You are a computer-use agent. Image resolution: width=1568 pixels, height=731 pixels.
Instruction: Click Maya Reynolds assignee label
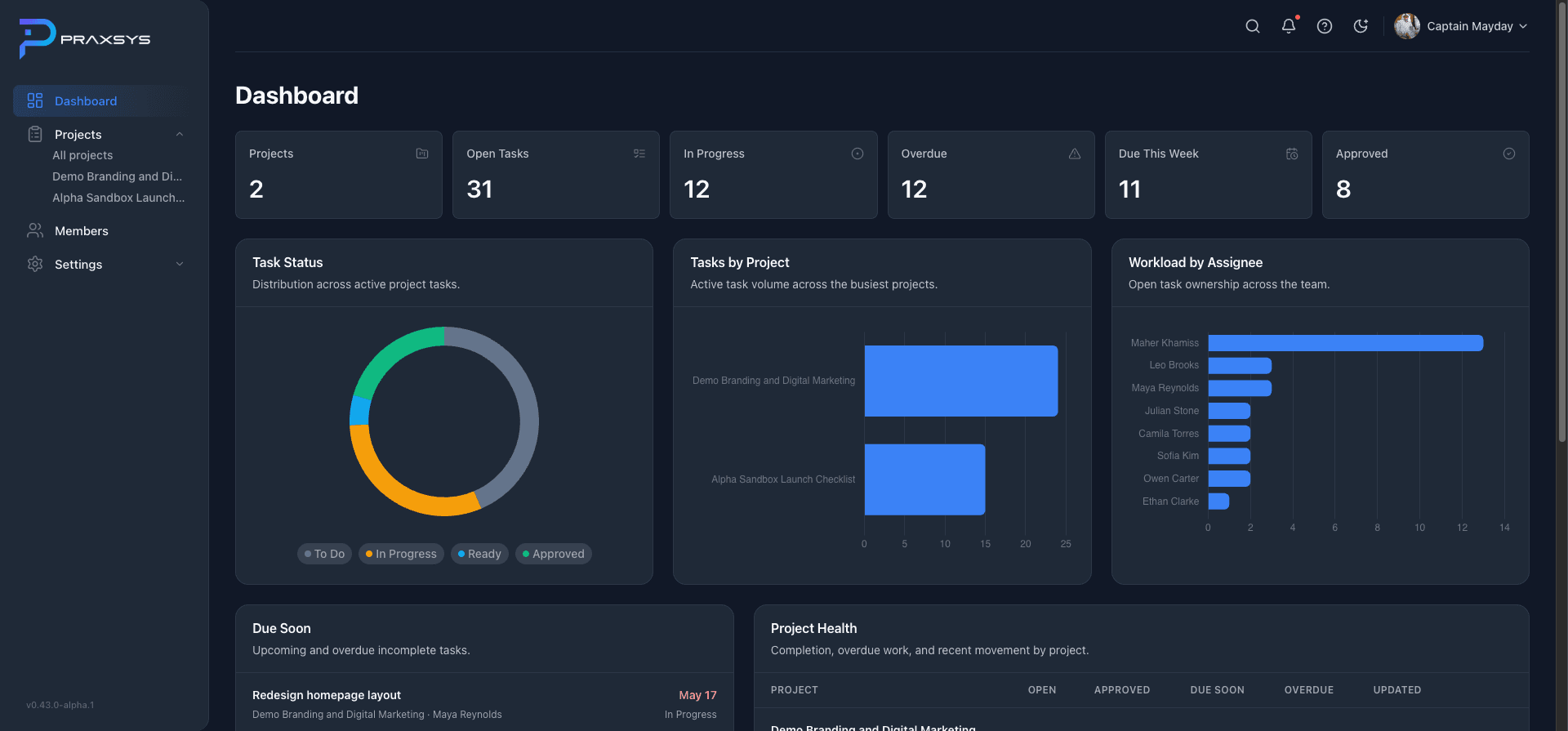pos(1165,388)
